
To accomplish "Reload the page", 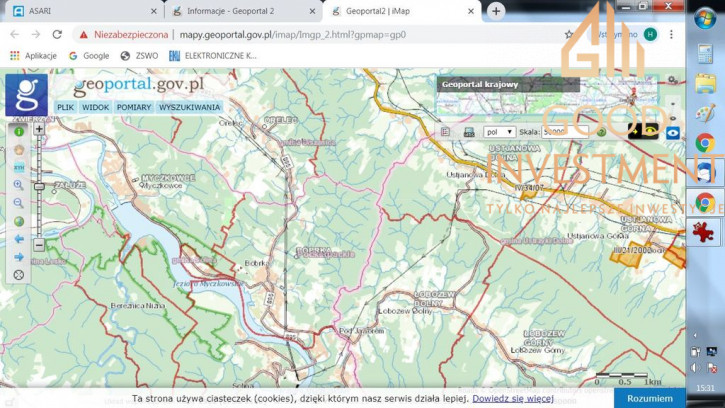I will (57, 34).
